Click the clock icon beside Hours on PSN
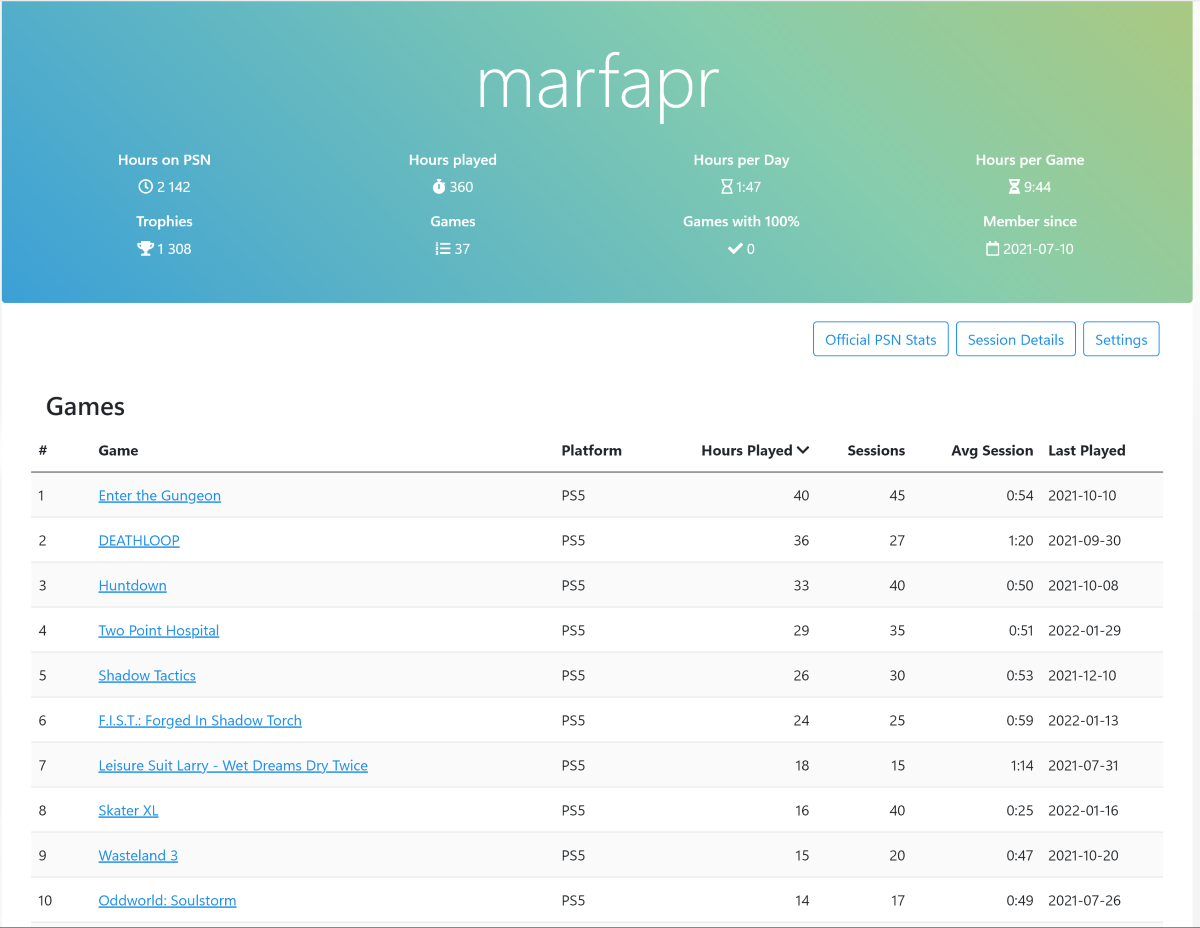Viewport: 1200px width, 928px height. [x=145, y=187]
